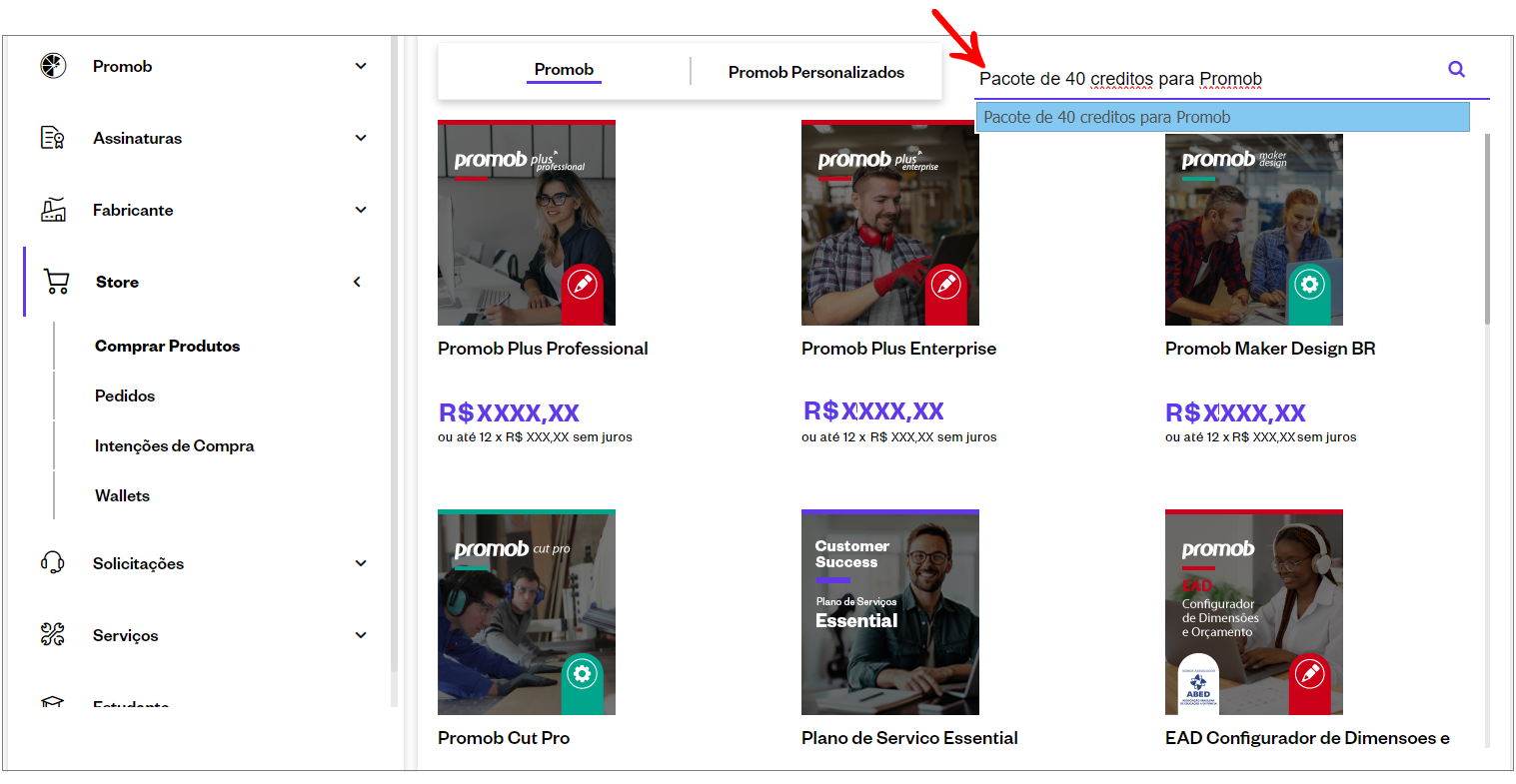The image size is (1516, 784).
Task: Click Plano de Servico Essential title
Action: pos(909,738)
